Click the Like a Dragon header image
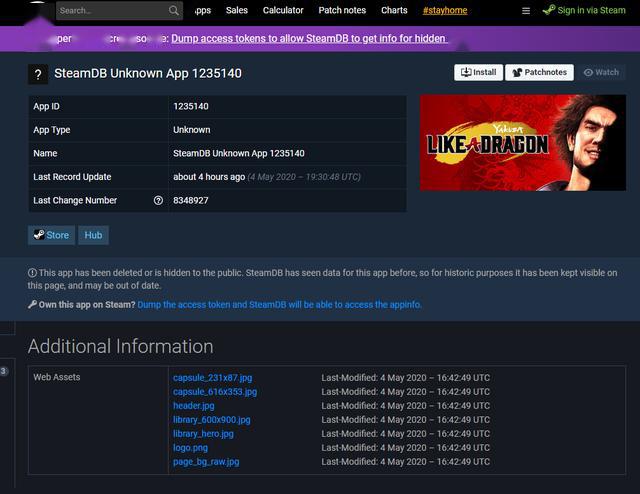Screen dimensions: 640x494 523,142
